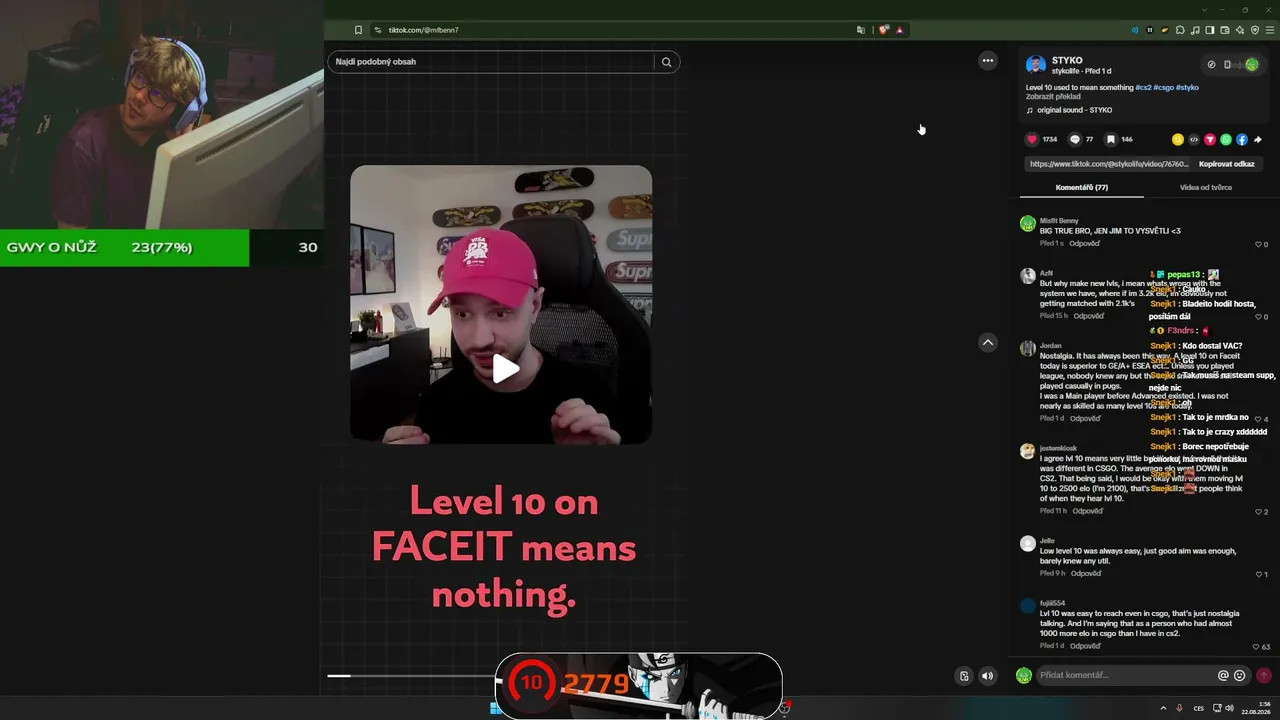Switch to 'Videa od tvůrce' tab

tap(1206, 188)
